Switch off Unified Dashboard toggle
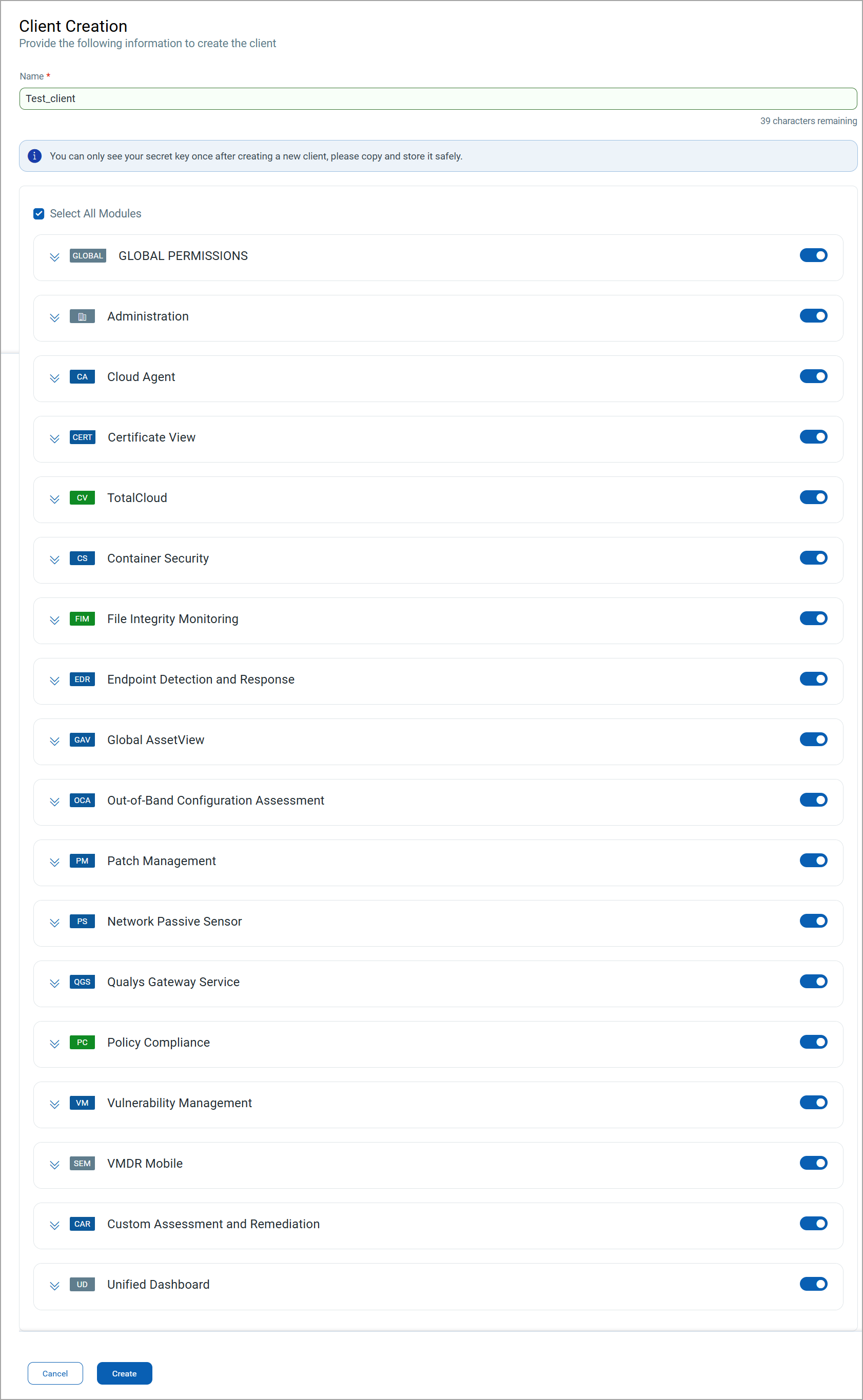 pyautogui.click(x=813, y=1283)
